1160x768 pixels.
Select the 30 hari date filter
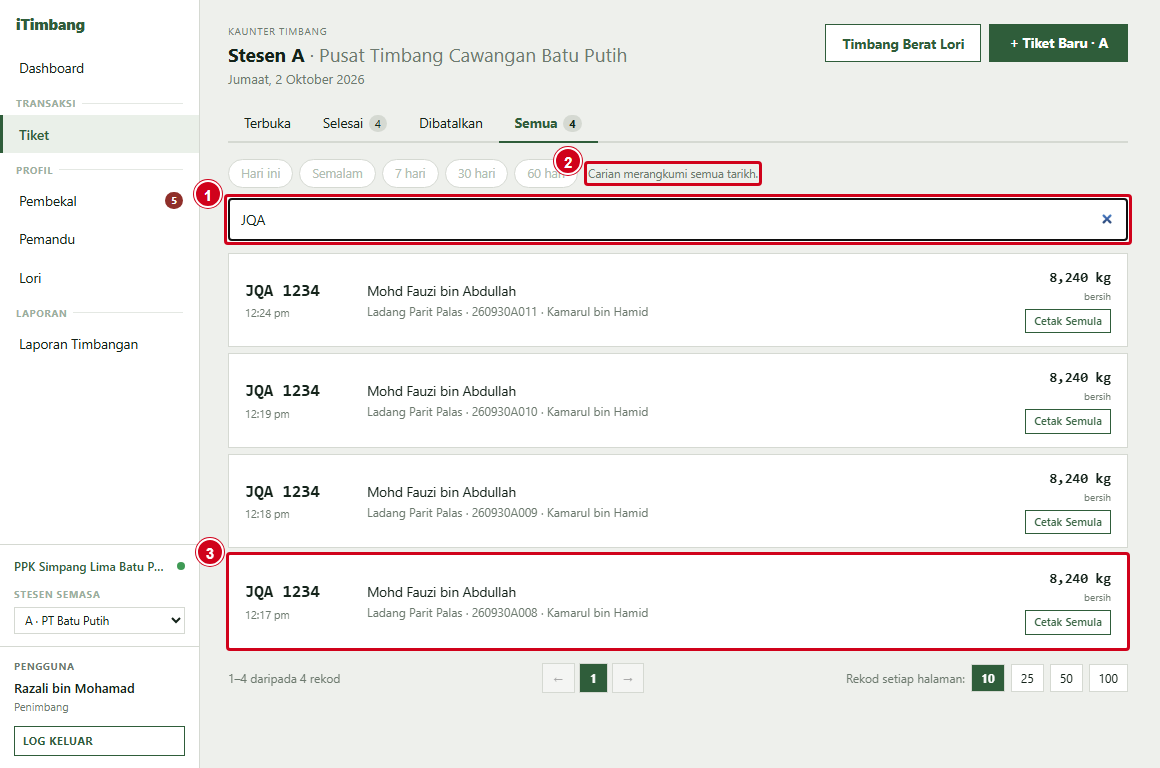pos(476,174)
